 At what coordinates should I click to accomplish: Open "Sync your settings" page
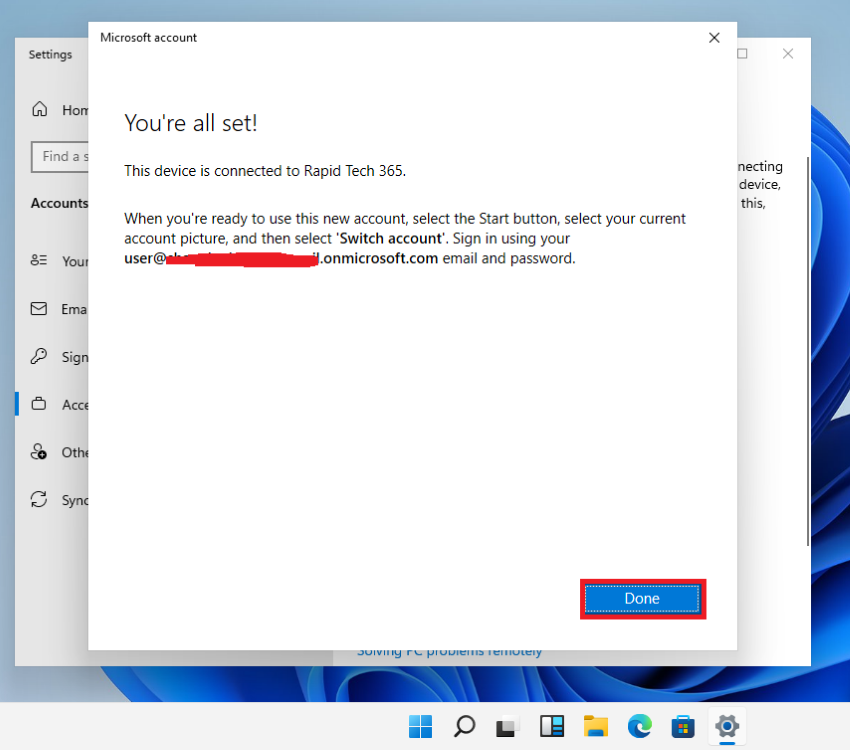[60, 500]
